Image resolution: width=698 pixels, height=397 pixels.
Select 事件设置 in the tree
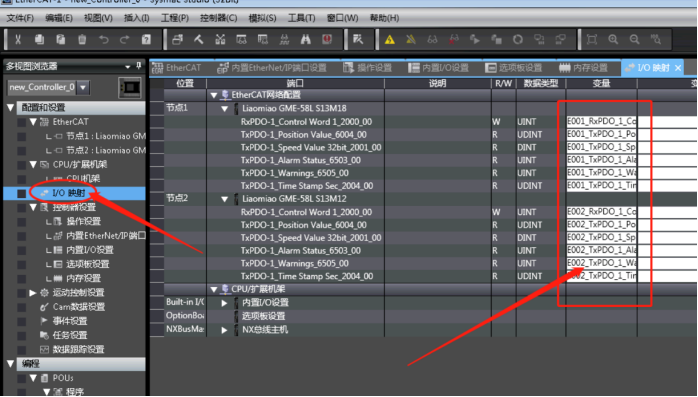click(69, 321)
